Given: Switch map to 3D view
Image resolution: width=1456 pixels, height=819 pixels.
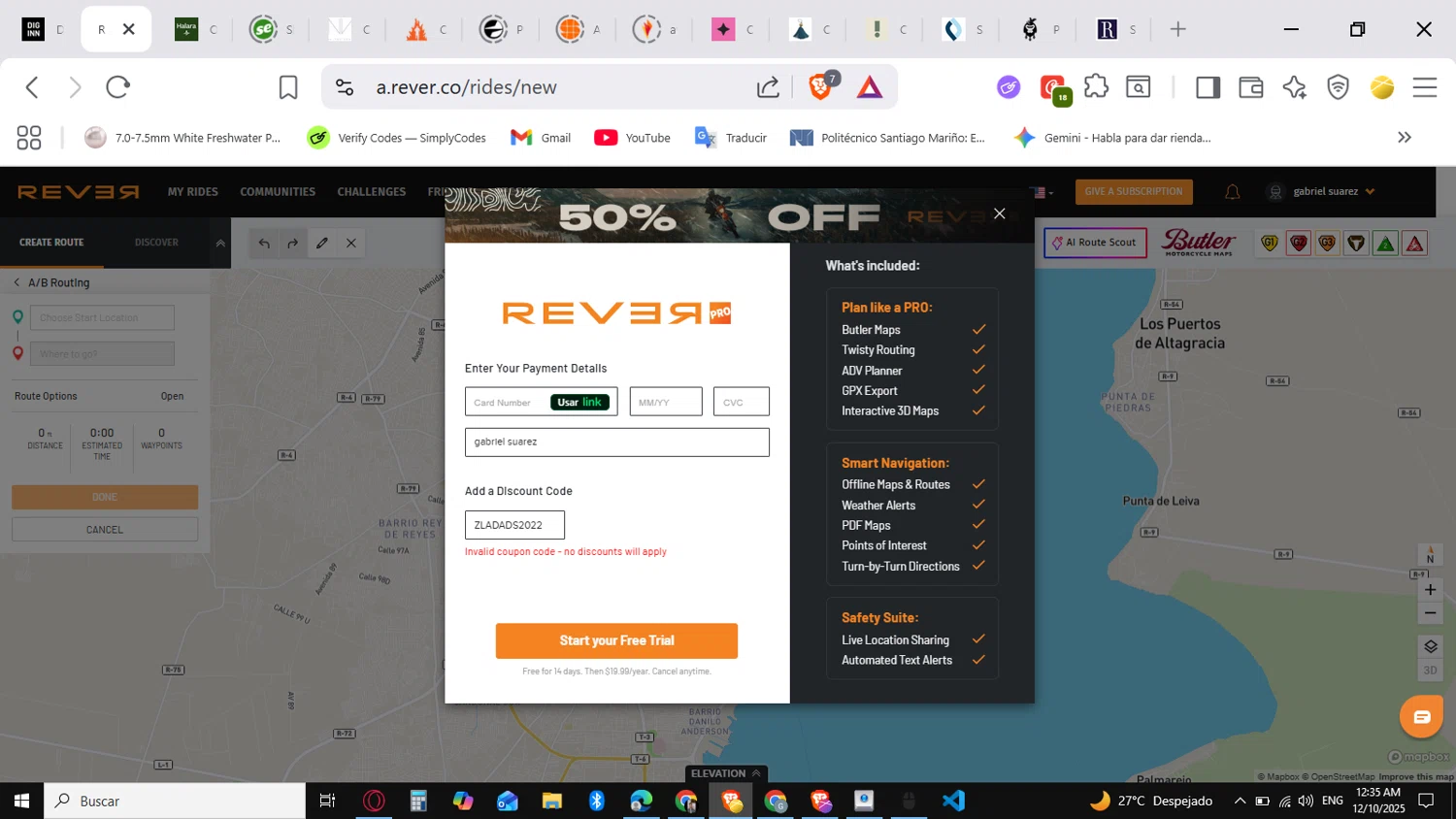Looking at the screenshot, I should tap(1430, 670).
